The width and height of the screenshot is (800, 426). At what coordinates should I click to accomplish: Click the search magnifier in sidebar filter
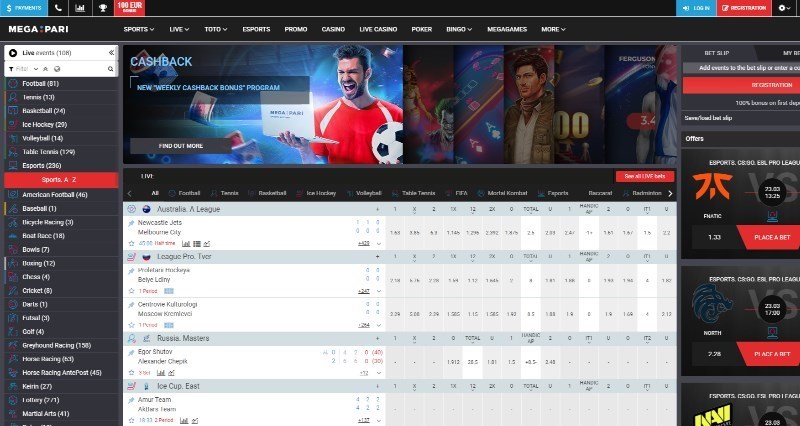click(x=110, y=69)
